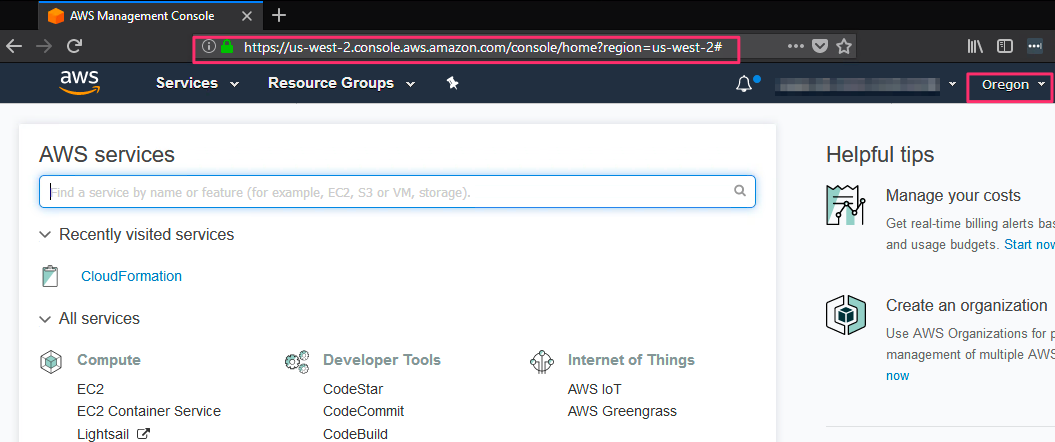The height and width of the screenshot is (442, 1055).
Task: Click the Internet of Things icon
Action: pos(542,361)
